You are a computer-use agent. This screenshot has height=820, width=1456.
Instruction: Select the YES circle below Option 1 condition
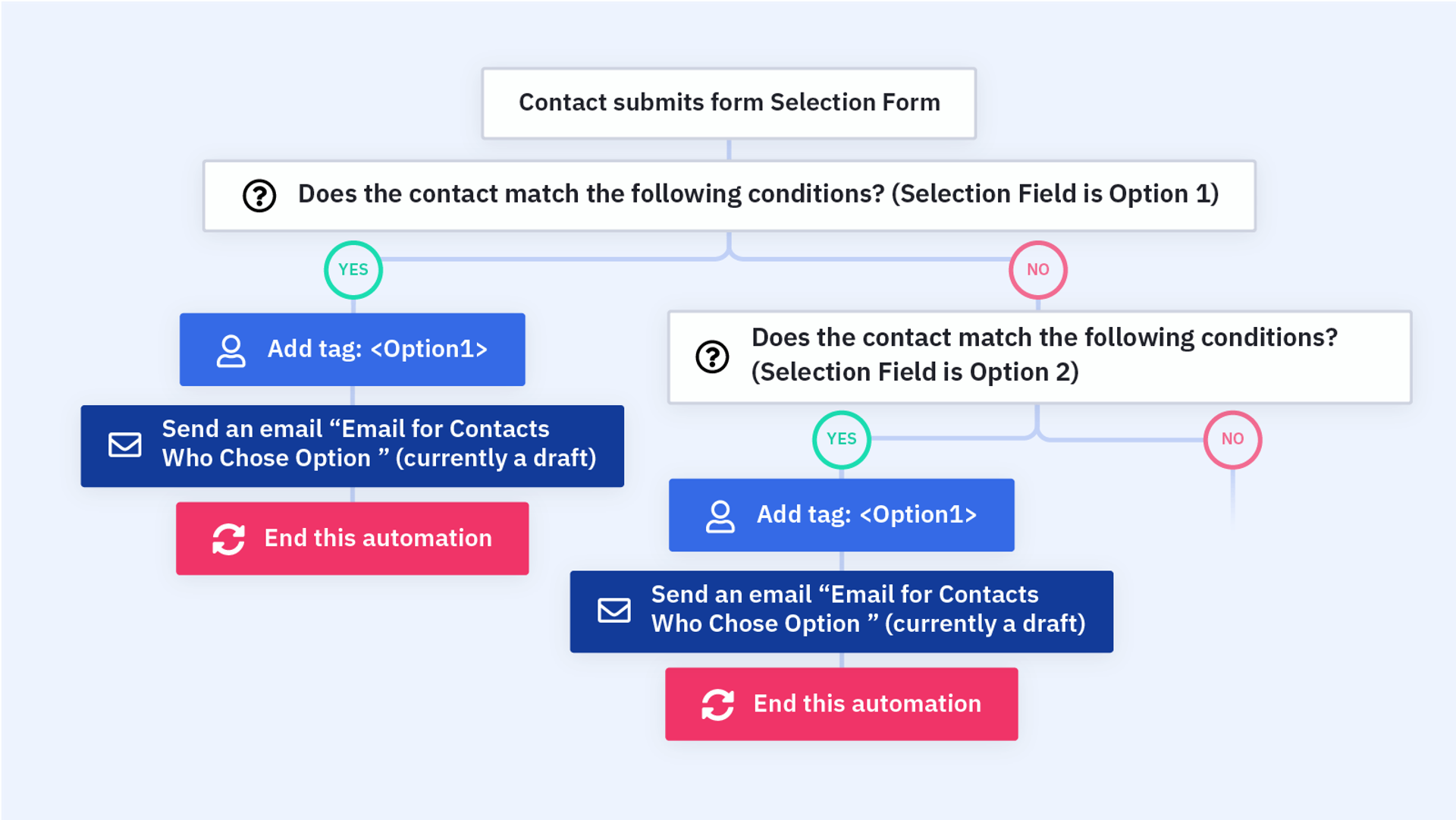(353, 270)
